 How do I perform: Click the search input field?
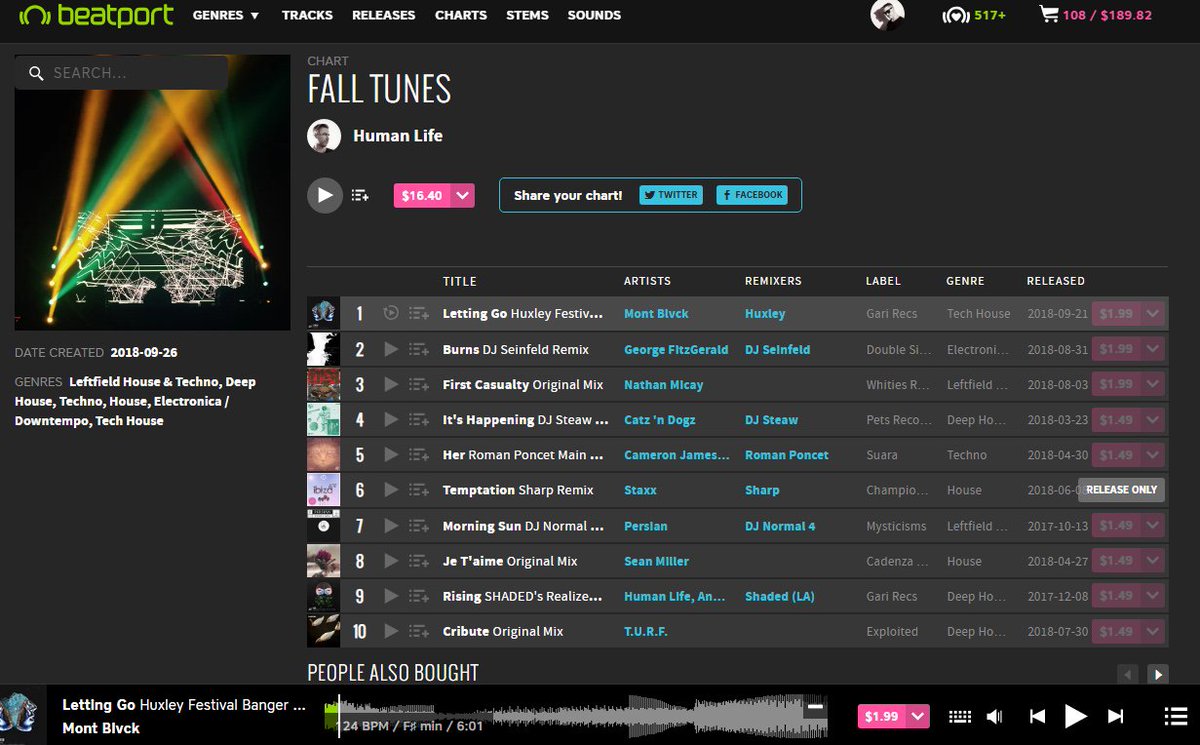coord(121,73)
